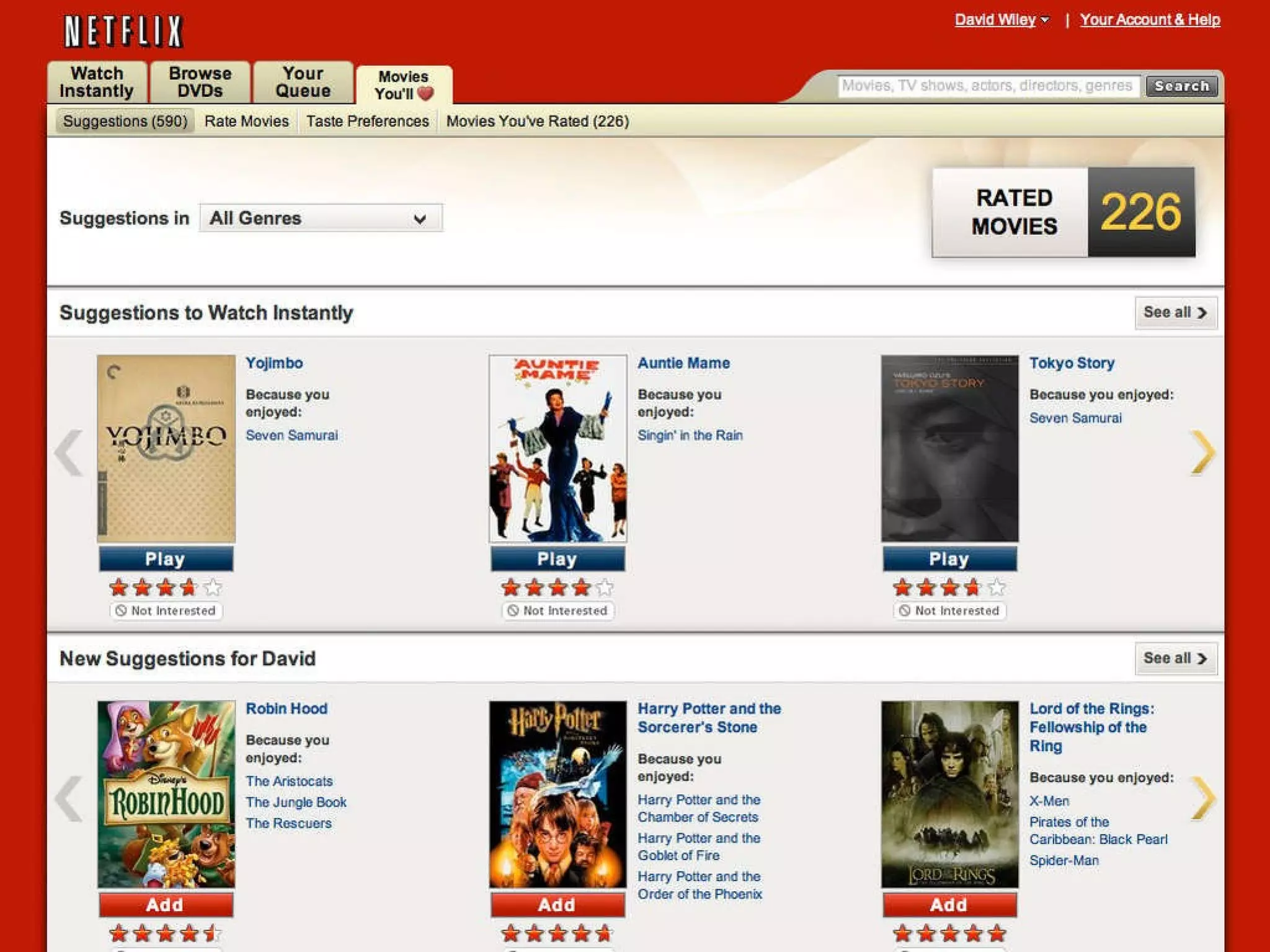Mark Auntie Mame as Not Interested
This screenshot has height=952, width=1270.
[558, 610]
